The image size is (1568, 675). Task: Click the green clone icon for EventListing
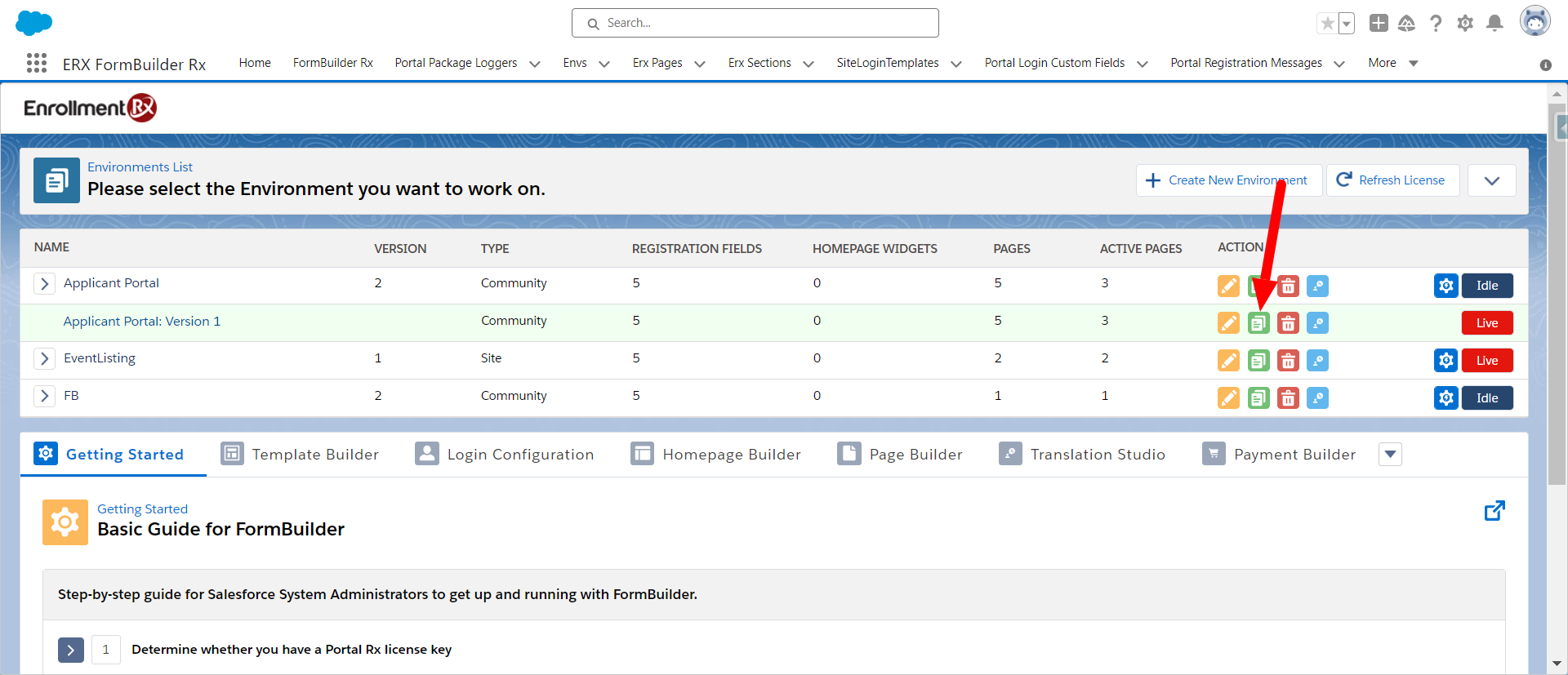coord(1258,361)
